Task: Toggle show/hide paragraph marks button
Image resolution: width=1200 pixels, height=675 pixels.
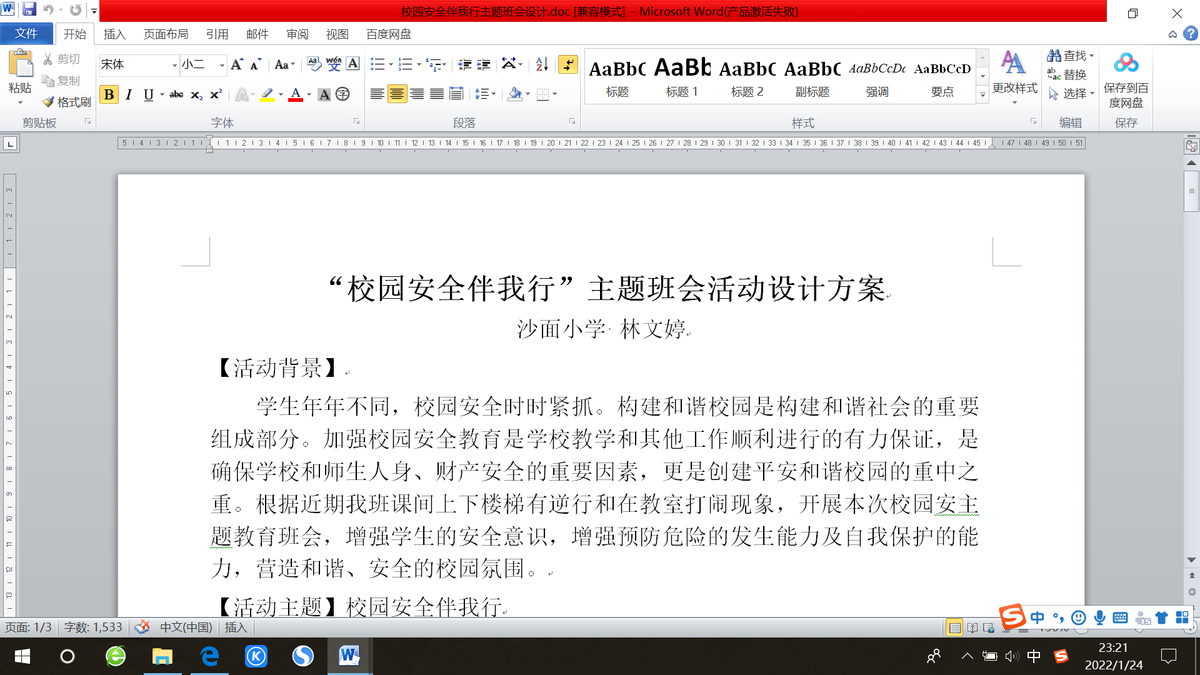Action: pyautogui.click(x=568, y=64)
